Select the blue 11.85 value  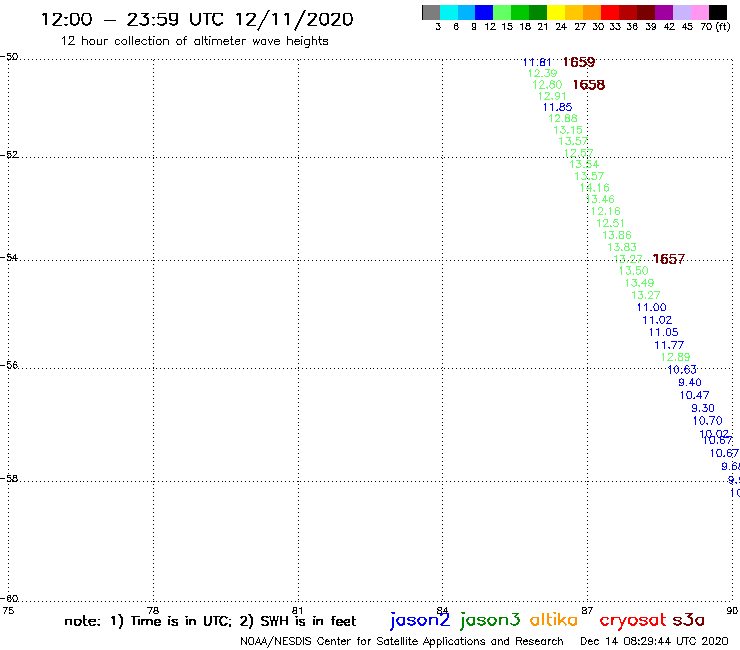[558, 107]
